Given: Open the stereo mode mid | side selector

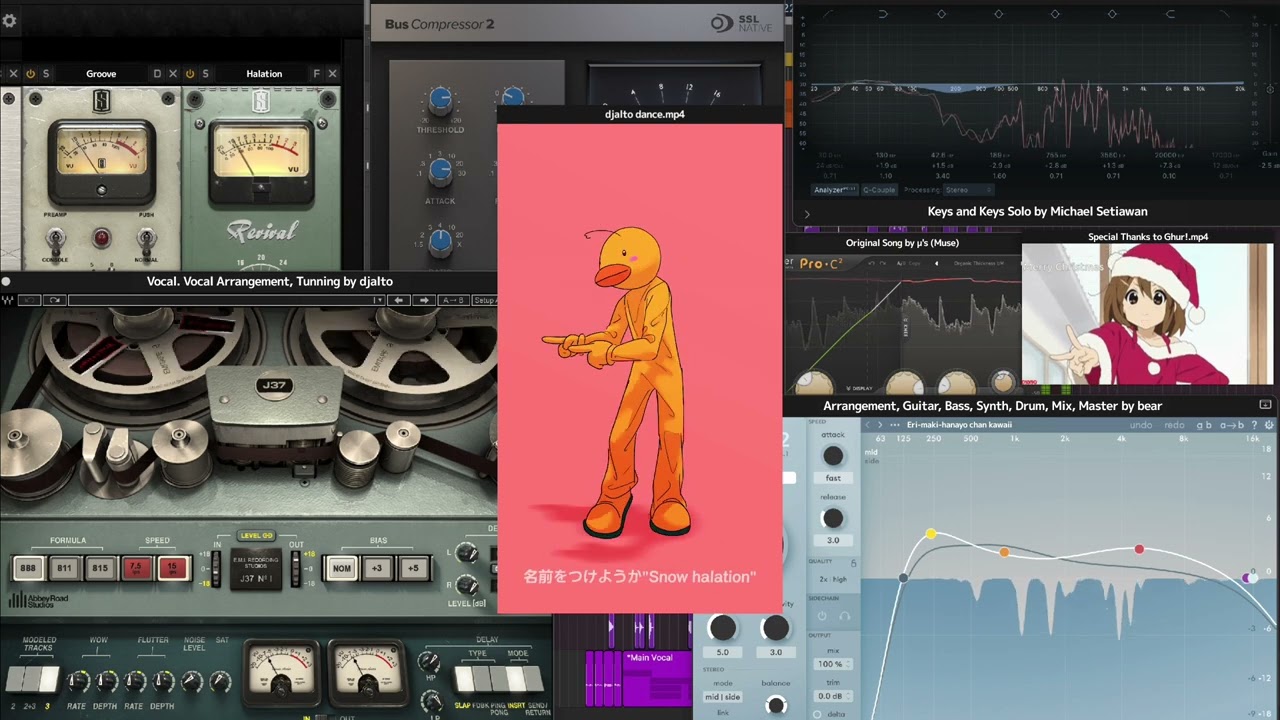Looking at the screenshot, I should click(x=723, y=697).
